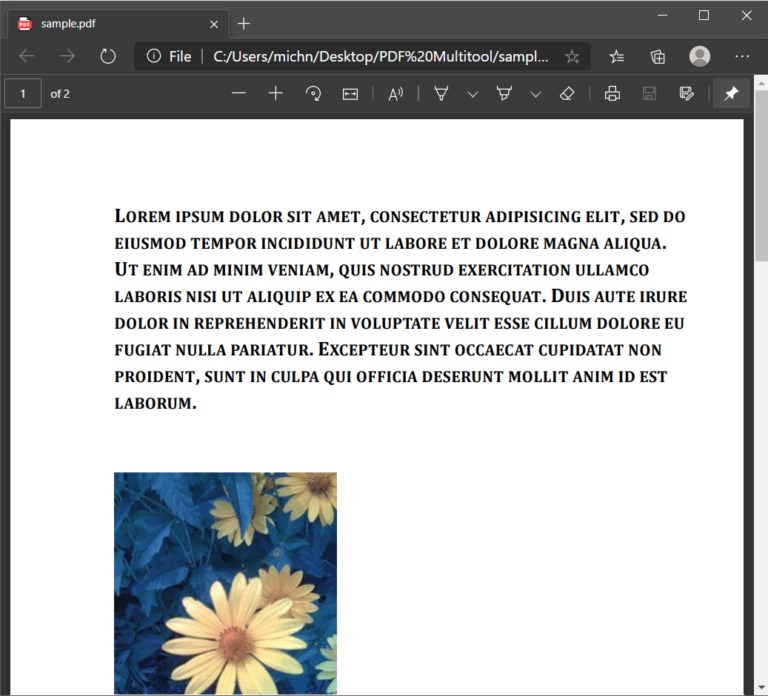
Task: Add this page to favorites star
Action: pyautogui.click(x=572, y=56)
